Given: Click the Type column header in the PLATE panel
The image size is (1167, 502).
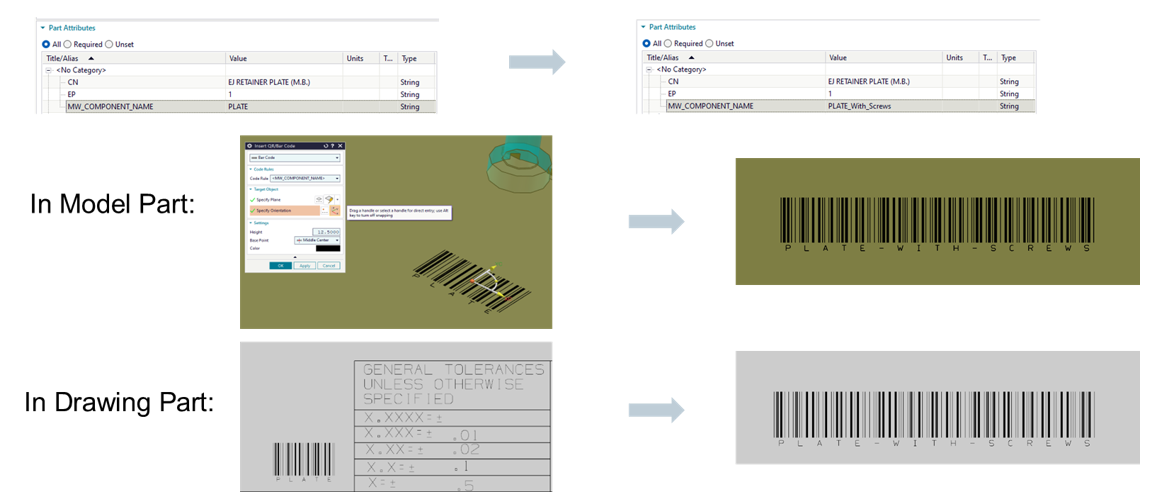Looking at the screenshot, I should [418, 57].
